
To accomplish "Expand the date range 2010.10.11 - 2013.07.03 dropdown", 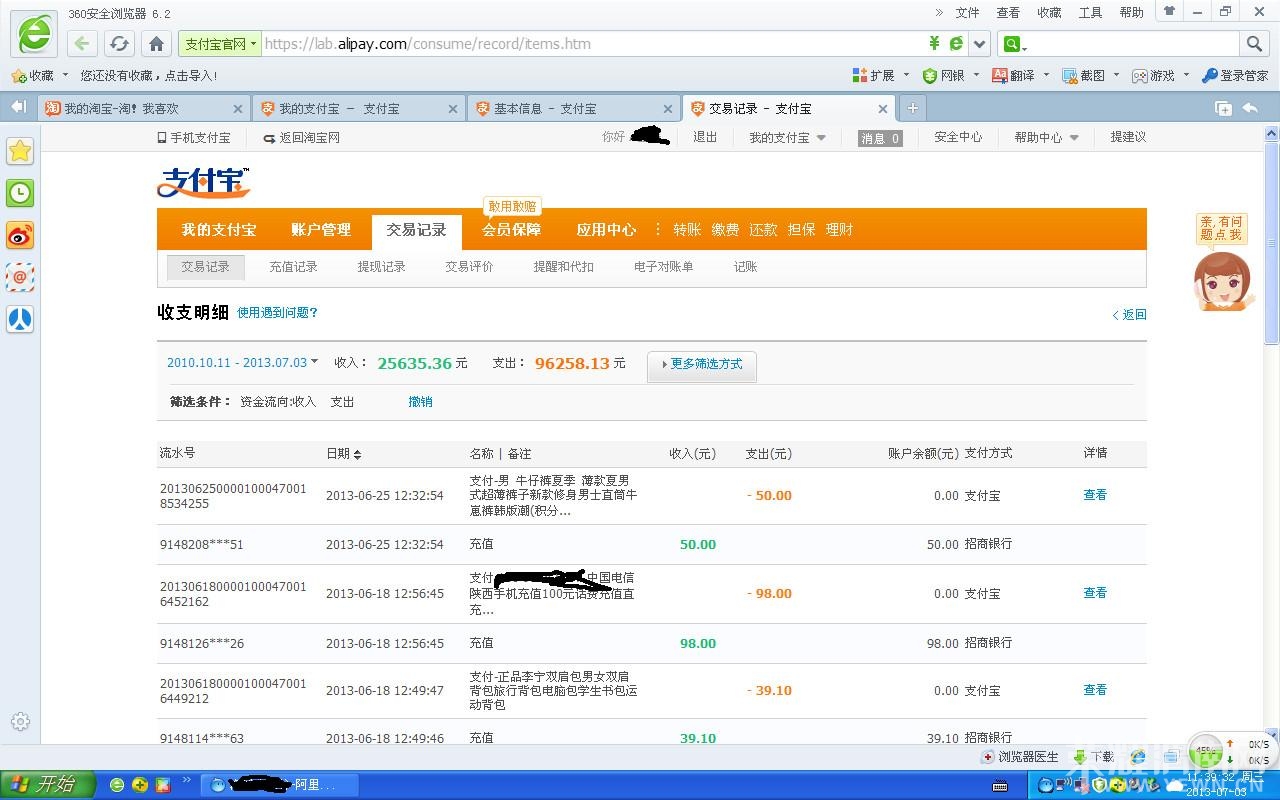I will coord(243,363).
